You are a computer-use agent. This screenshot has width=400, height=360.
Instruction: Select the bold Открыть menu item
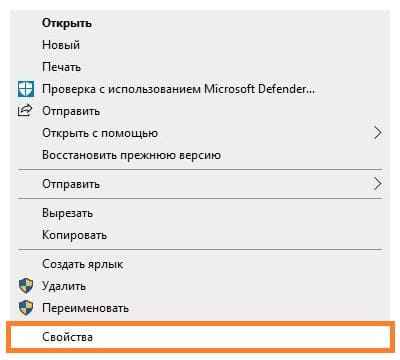pos(67,23)
